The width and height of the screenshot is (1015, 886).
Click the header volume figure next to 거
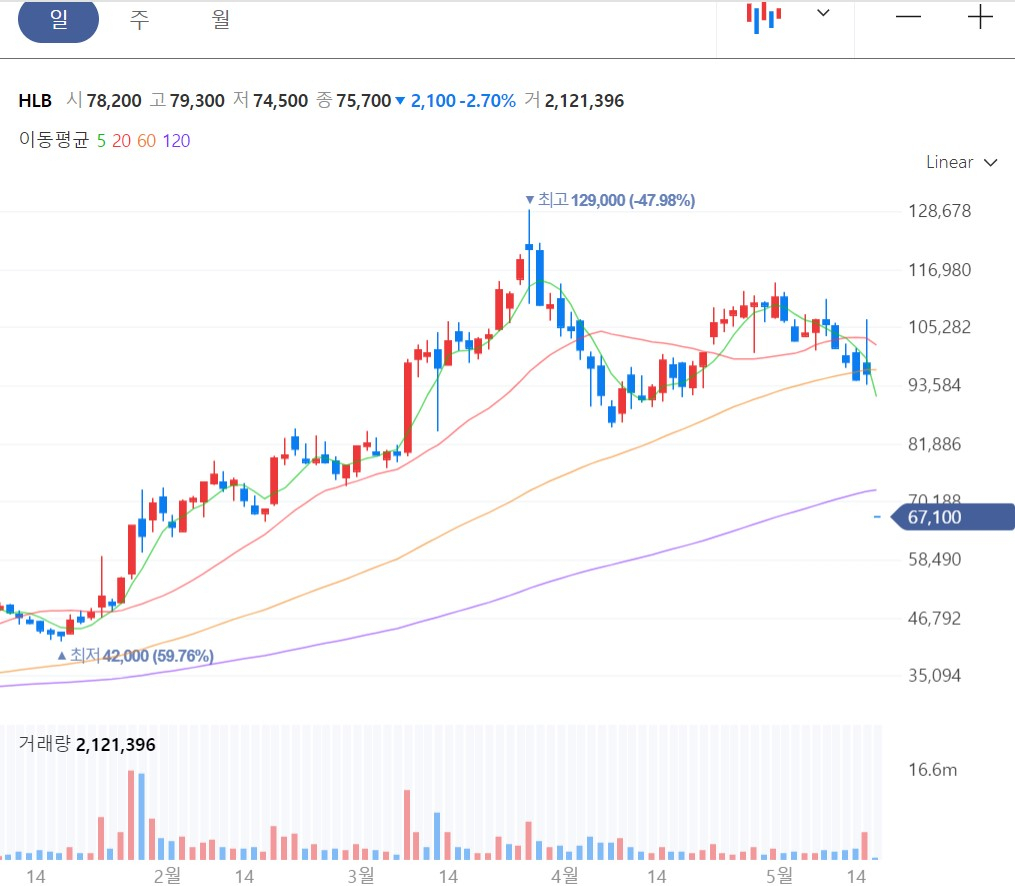(x=584, y=101)
